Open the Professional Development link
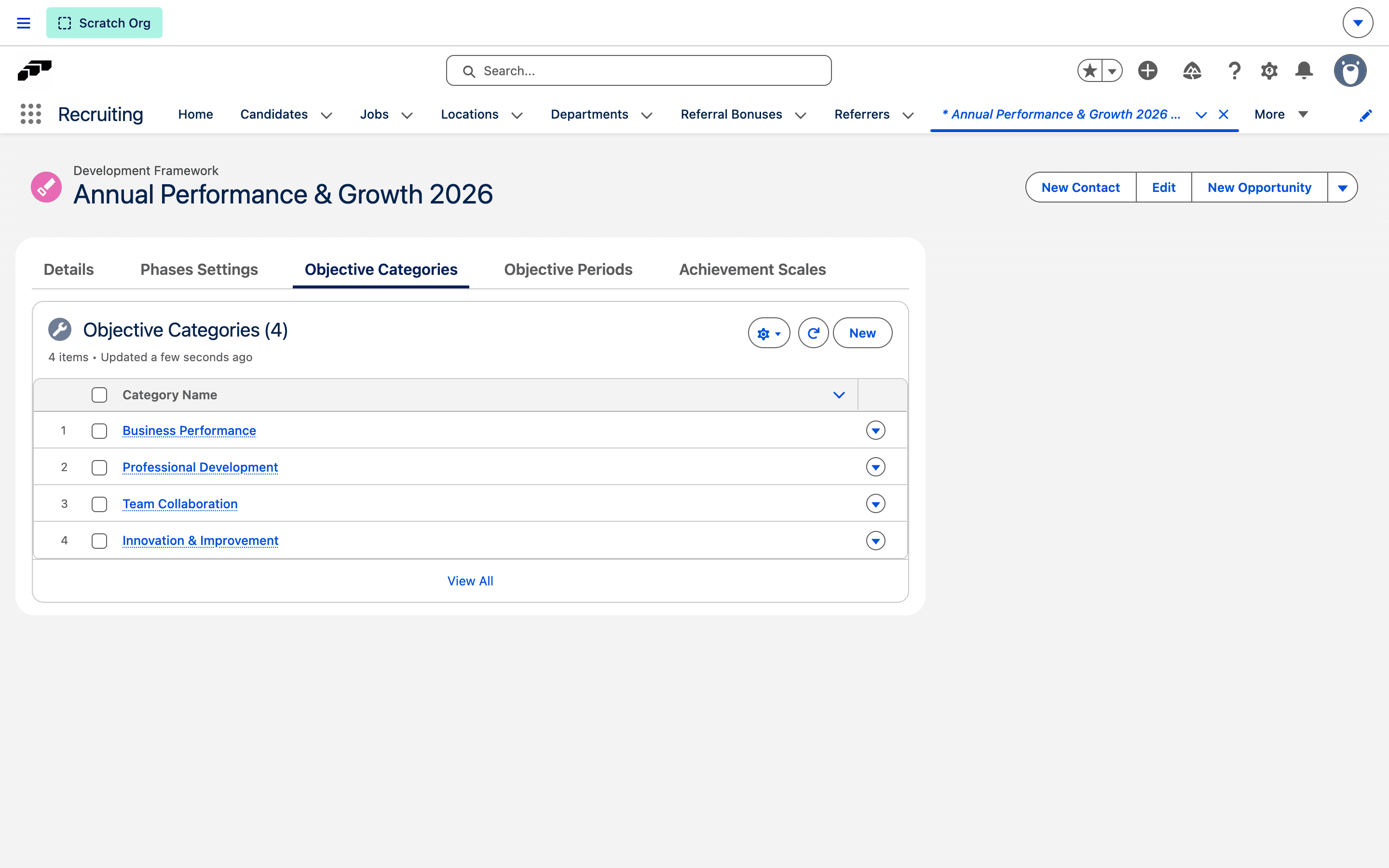Image resolution: width=1389 pixels, height=868 pixels. 200,467
